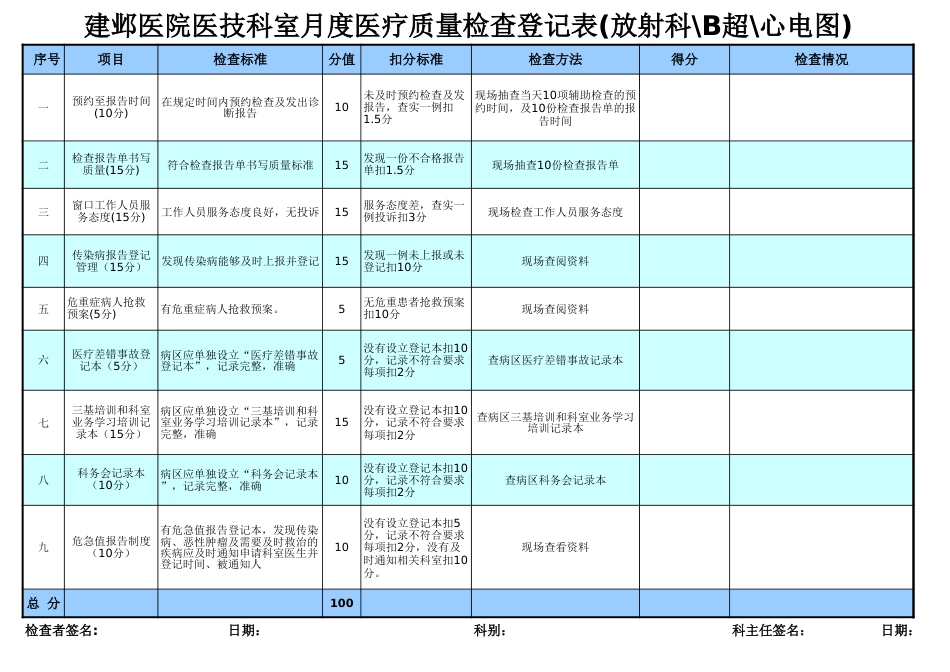
Task: Click the row number 一
Action: pos(44,107)
